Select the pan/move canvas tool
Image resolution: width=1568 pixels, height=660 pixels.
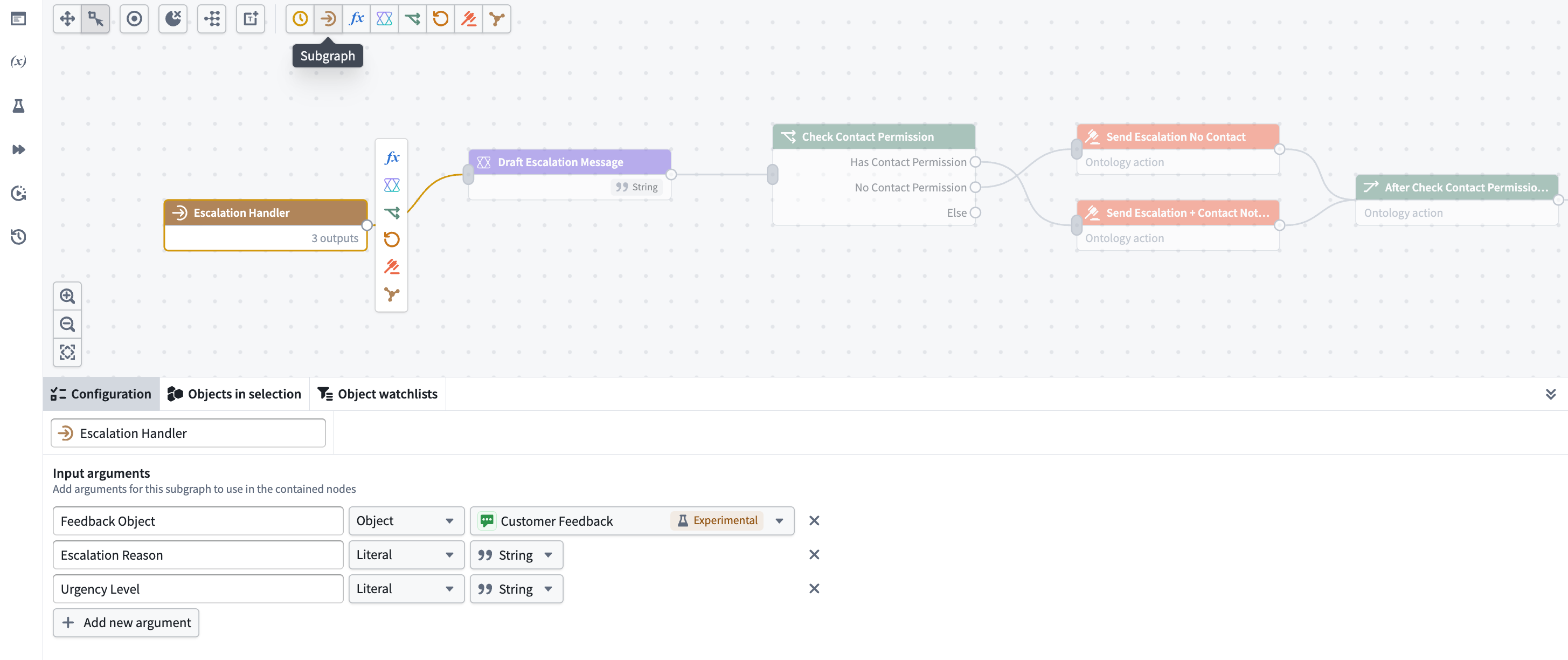67,19
